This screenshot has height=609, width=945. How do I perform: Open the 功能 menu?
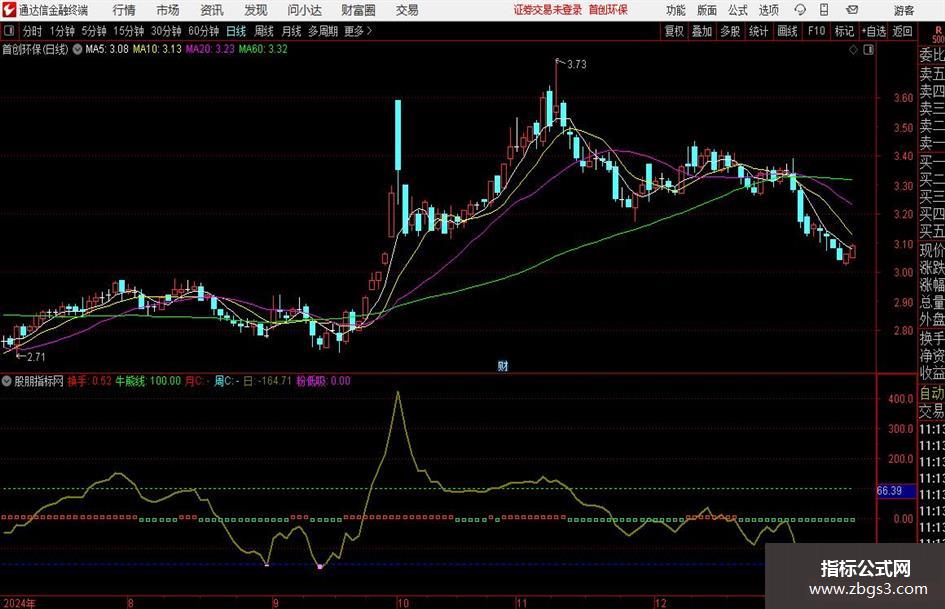pos(676,10)
